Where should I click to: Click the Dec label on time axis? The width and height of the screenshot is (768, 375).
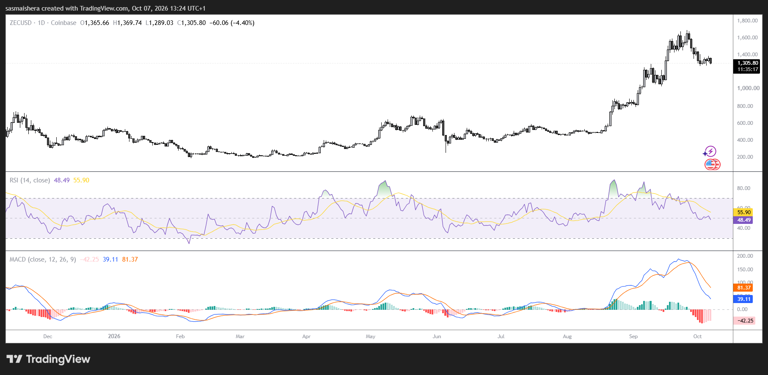[x=48, y=337]
